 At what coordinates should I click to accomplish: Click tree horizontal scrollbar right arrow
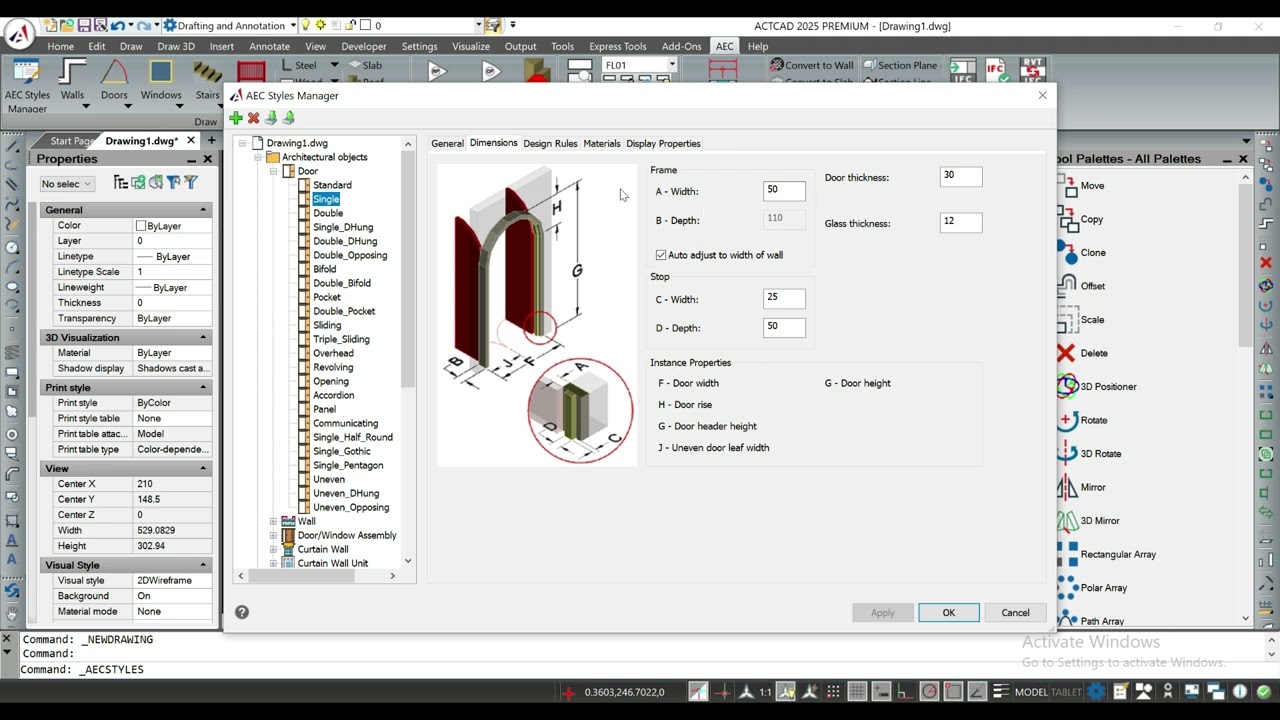392,576
